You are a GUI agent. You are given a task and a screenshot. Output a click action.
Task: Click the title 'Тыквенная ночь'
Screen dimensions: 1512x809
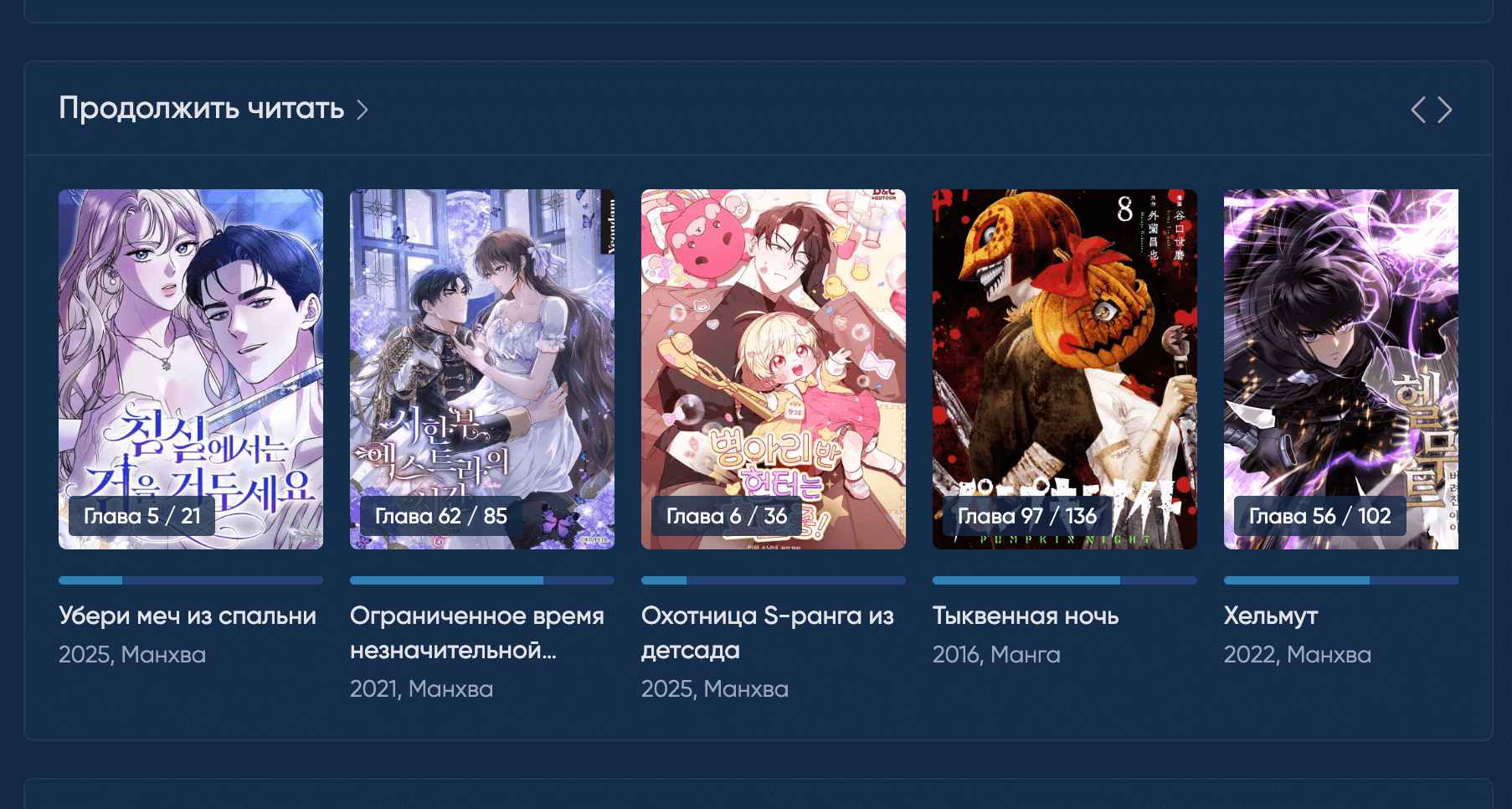pos(1026,616)
